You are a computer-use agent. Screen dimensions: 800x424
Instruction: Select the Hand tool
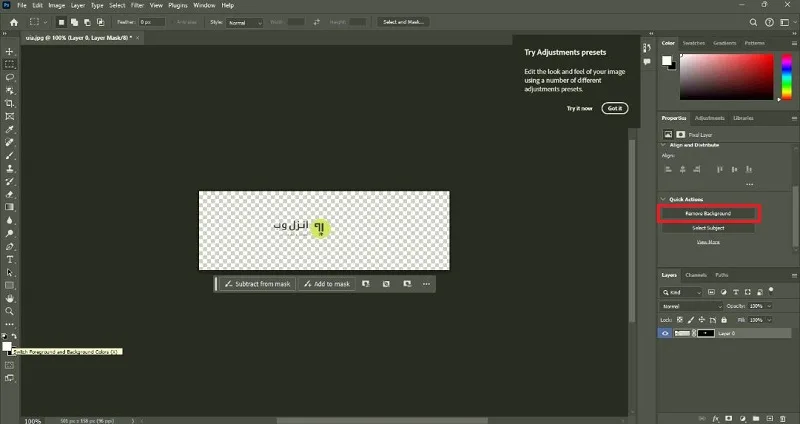(x=9, y=298)
